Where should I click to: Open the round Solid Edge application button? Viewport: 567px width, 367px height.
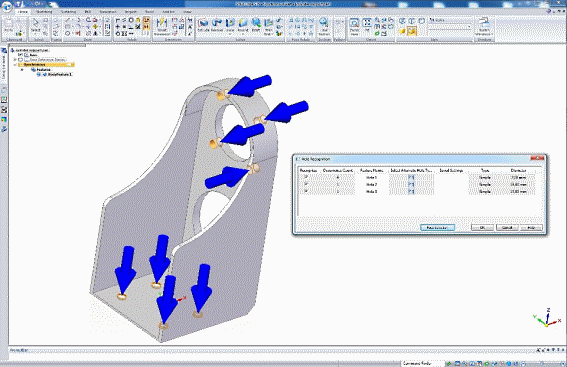coord(6,5)
